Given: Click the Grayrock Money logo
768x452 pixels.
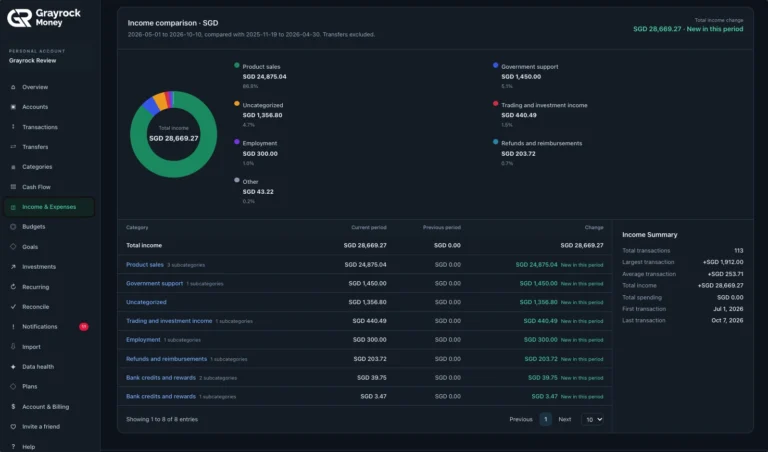Looking at the screenshot, I should tap(44, 18).
